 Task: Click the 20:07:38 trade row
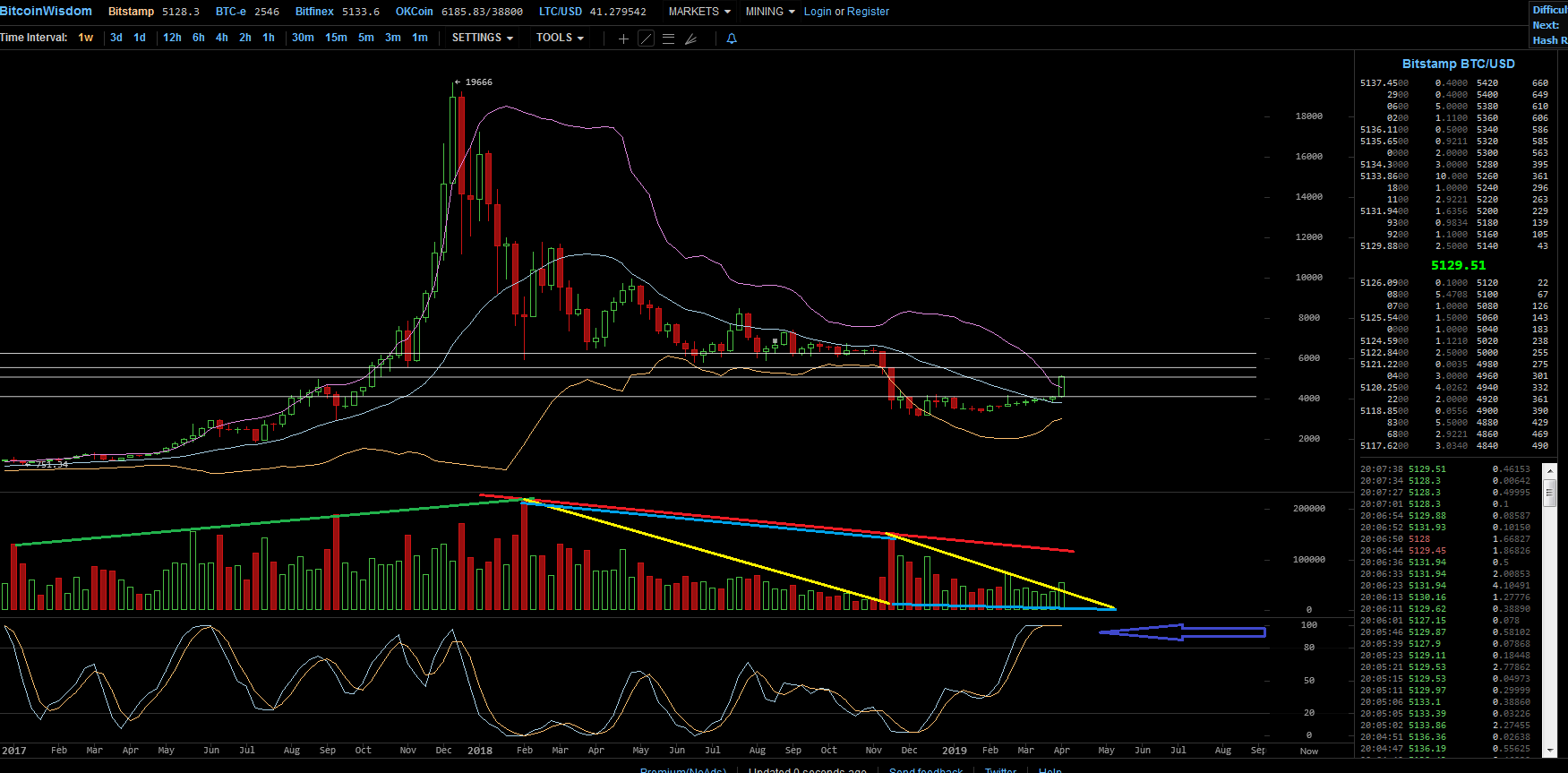click(x=1445, y=469)
